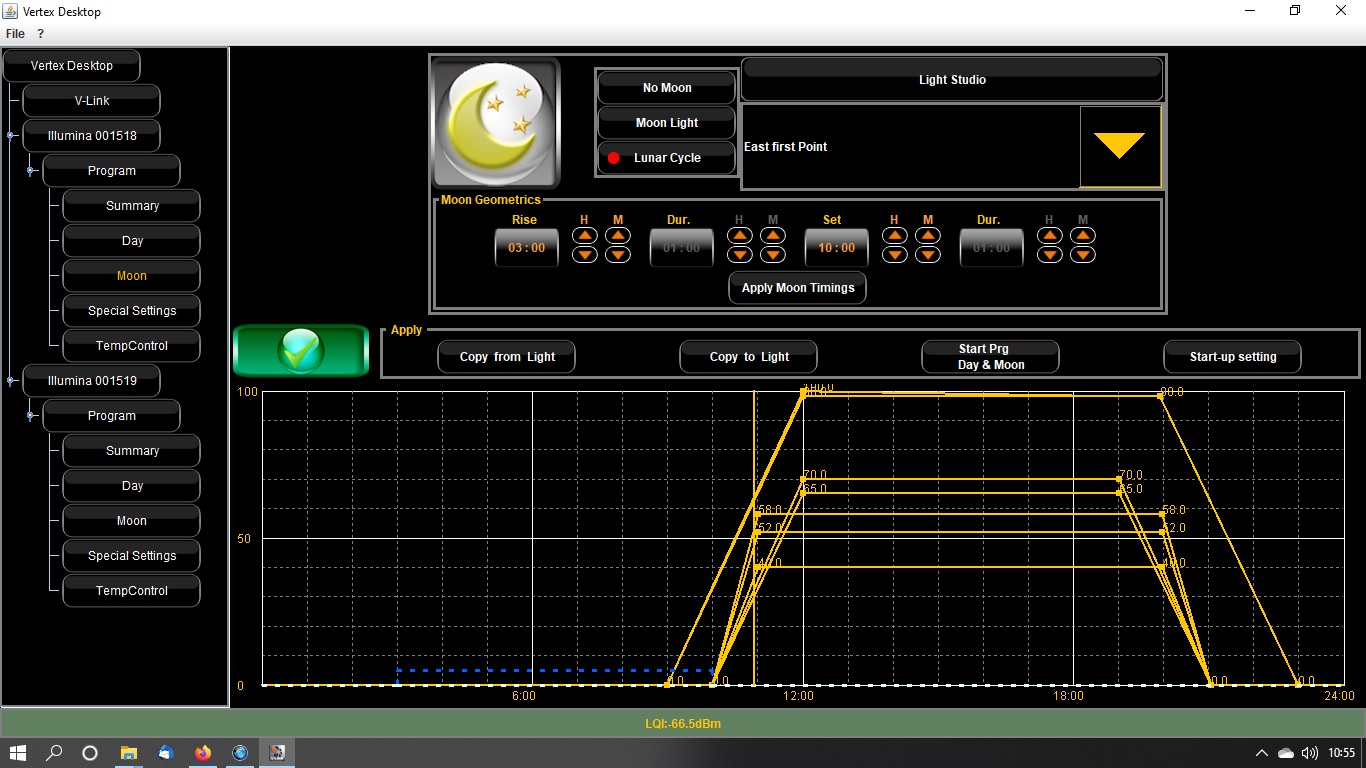Collapse Program node under Illumina 001519
The image size is (1366, 768).
click(x=31, y=415)
